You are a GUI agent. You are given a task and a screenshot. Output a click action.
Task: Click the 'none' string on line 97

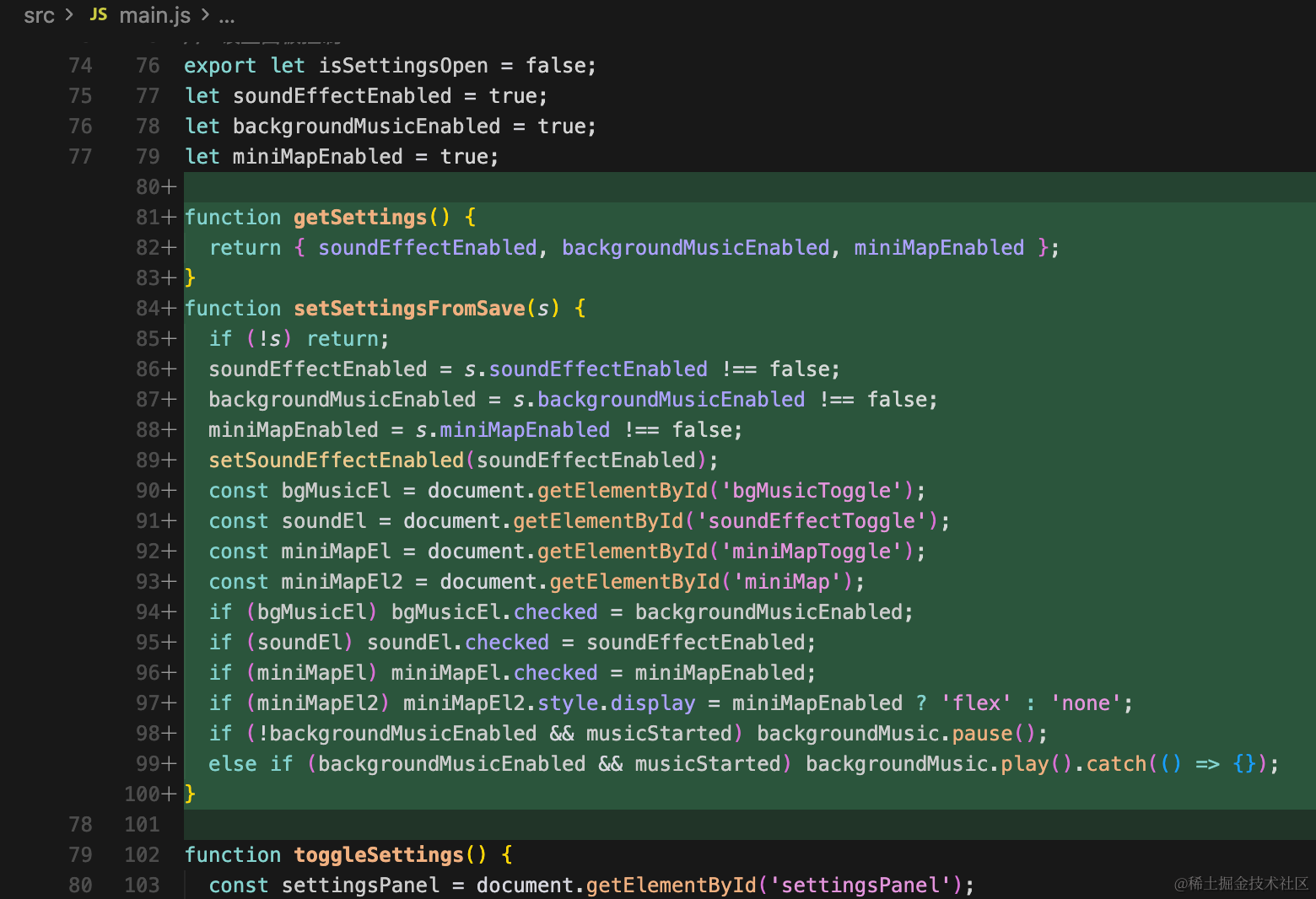(x=1086, y=703)
